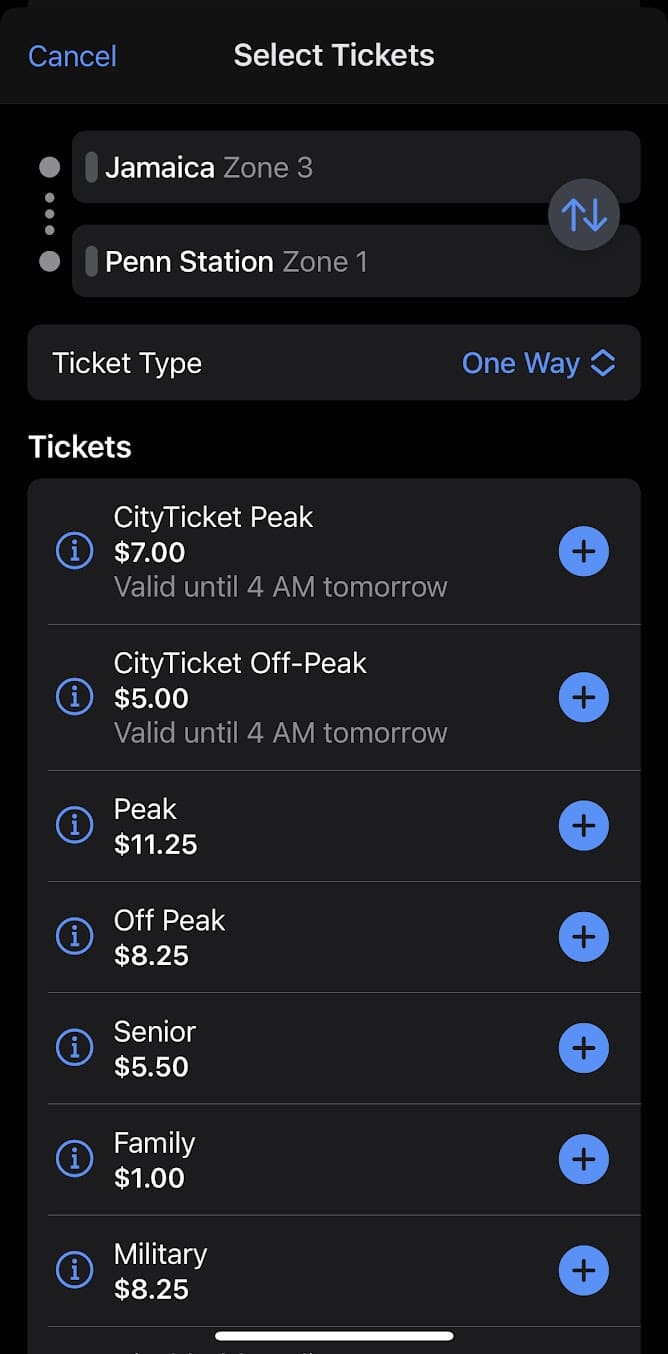
Task: Open the Off Peak ticket info
Action: pos(74,936)
